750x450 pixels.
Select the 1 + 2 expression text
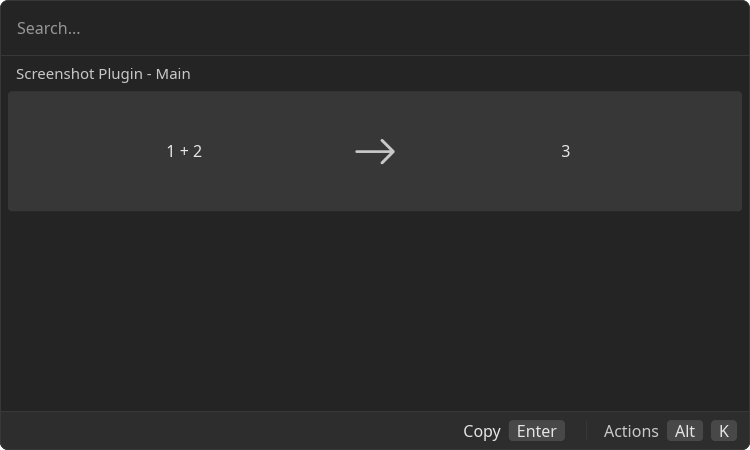coord(184,151)
